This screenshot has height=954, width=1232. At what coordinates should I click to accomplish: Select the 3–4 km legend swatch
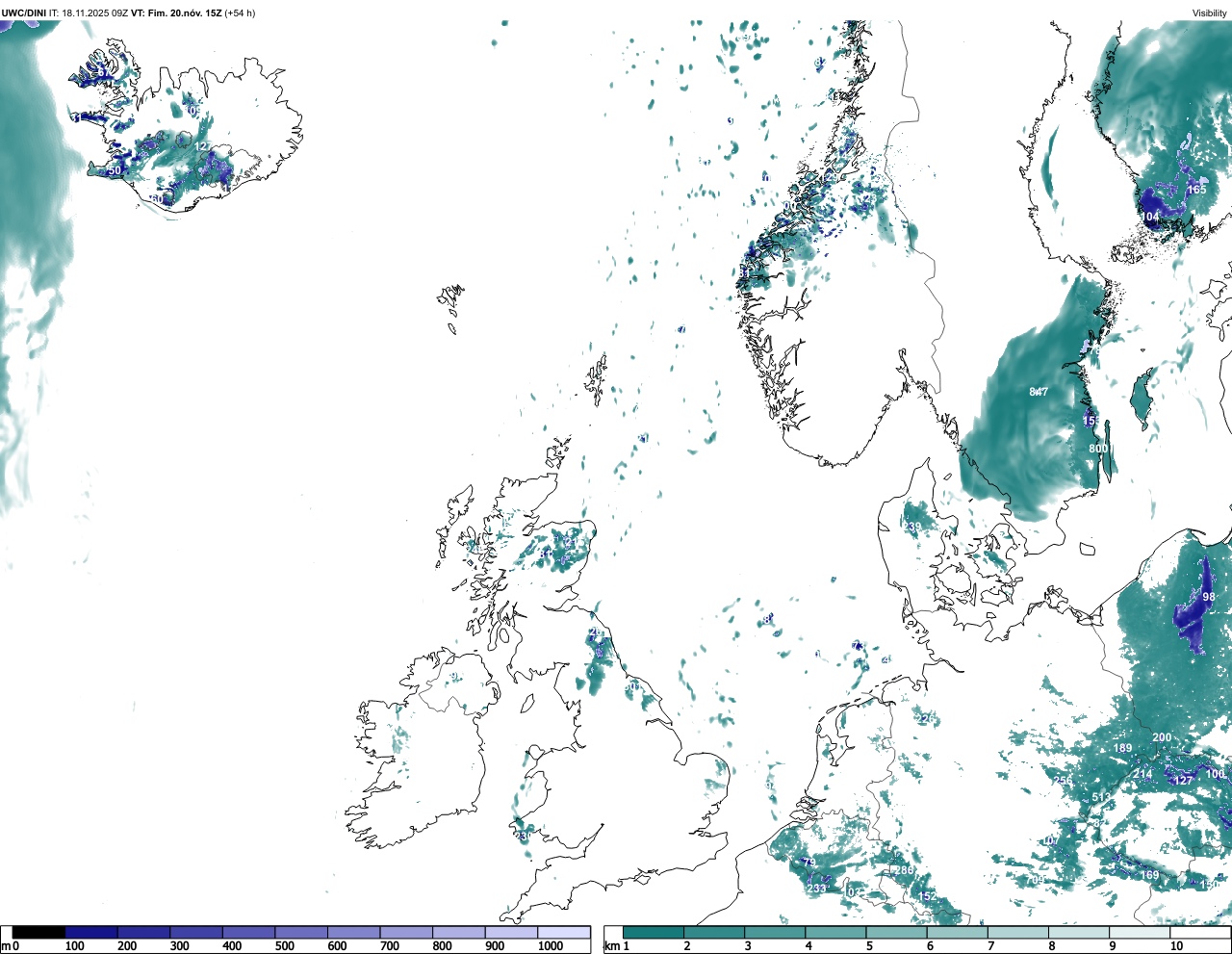(775, 933)
